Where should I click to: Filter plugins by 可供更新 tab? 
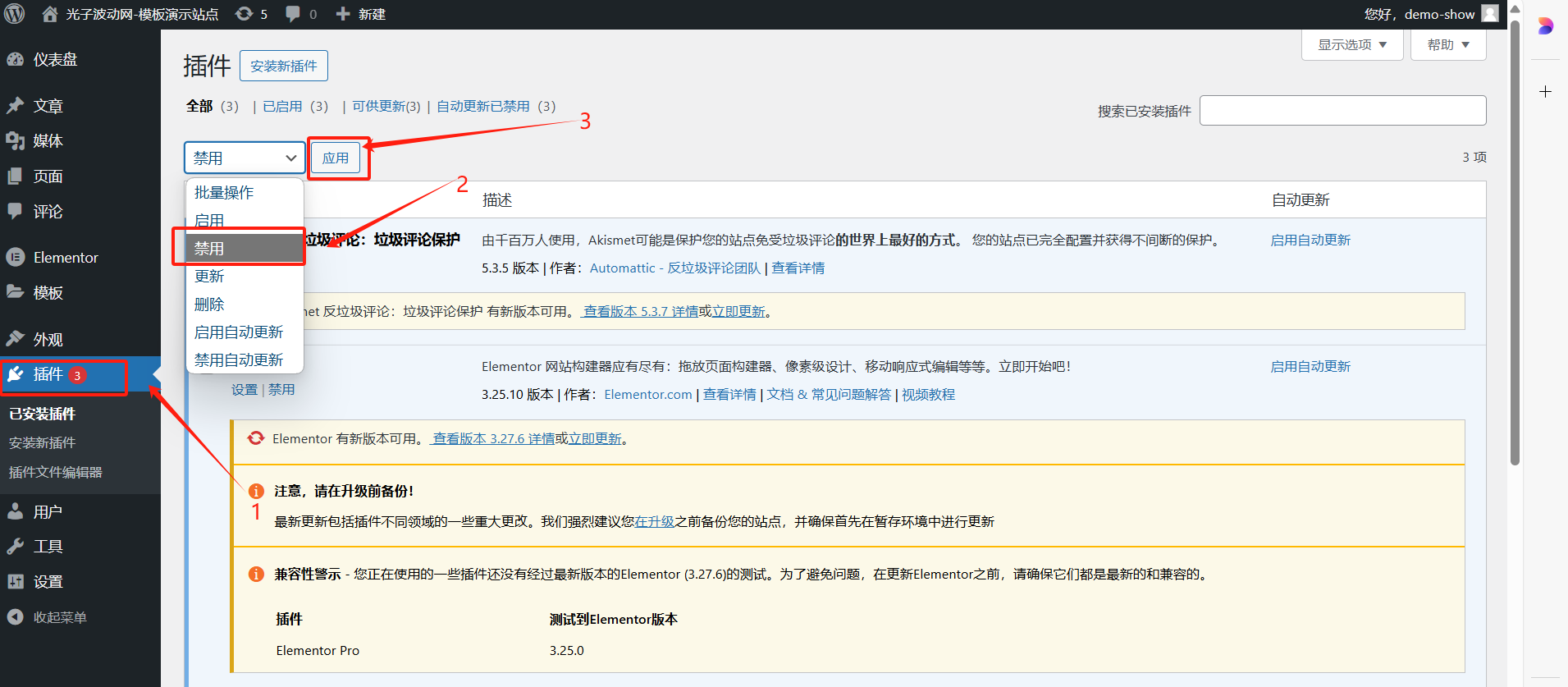point(386,106)
